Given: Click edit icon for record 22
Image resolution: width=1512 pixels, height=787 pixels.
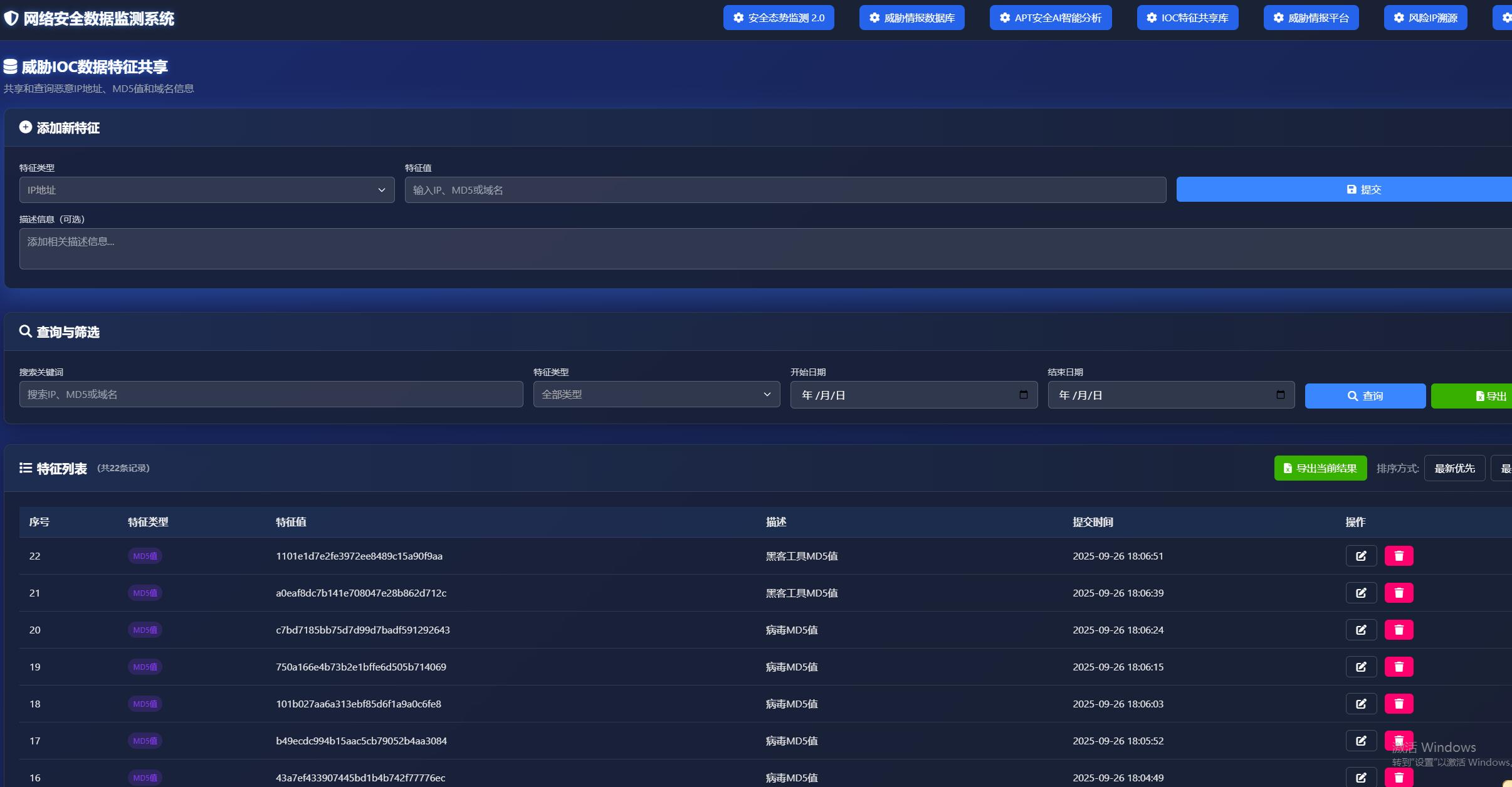Looking at the screenshot, I should 1361,556.
